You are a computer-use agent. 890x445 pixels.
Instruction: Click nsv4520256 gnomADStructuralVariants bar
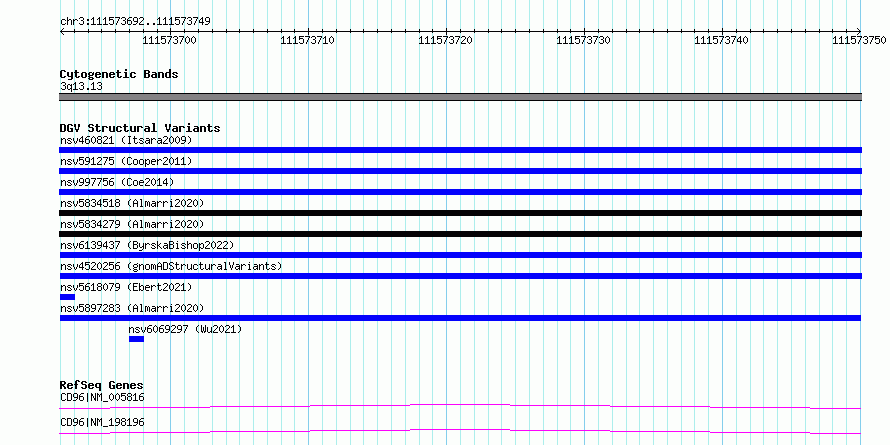pos(460,276)
